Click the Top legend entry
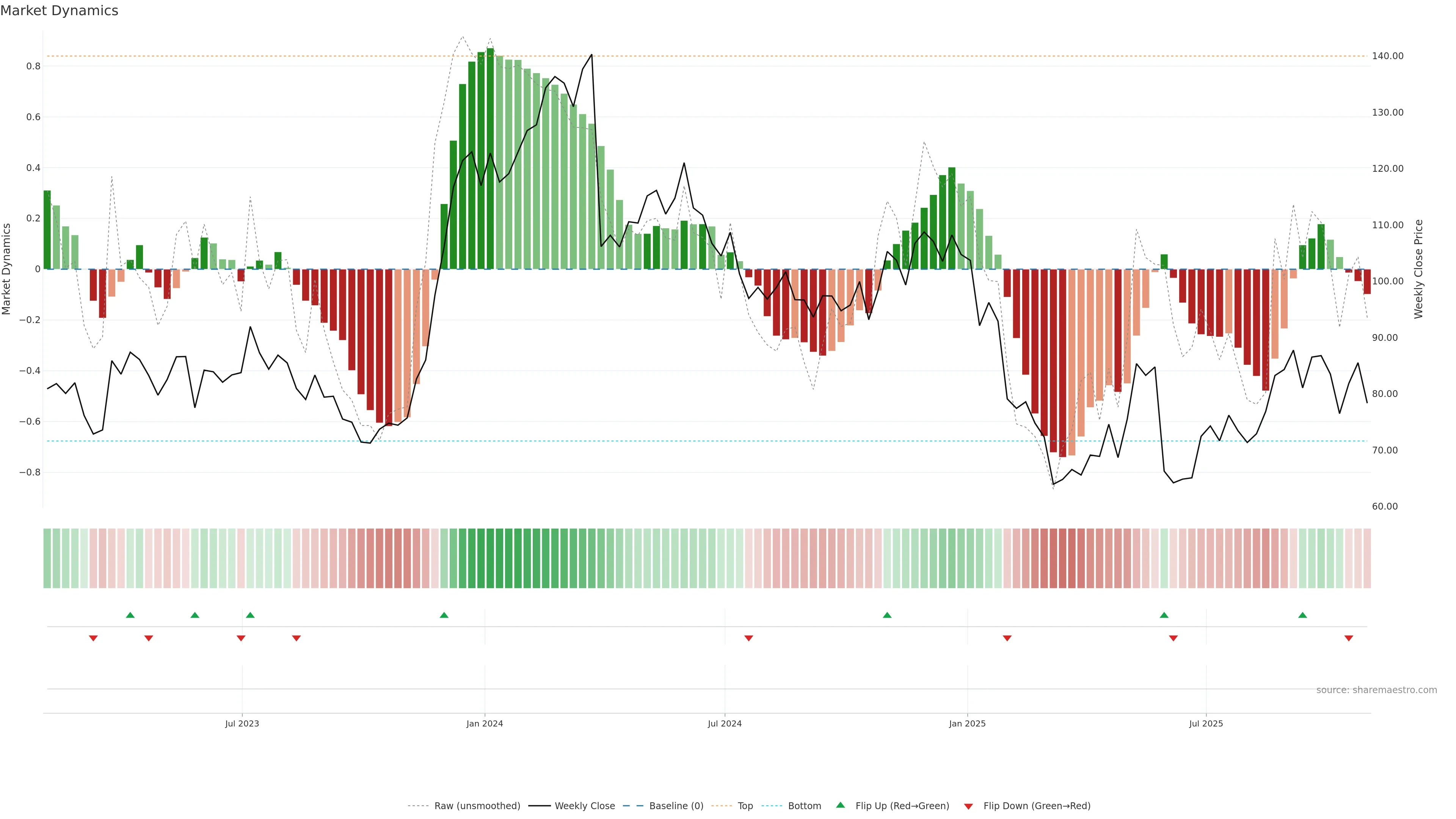The image size is (1456, 819). click(745, 806)
